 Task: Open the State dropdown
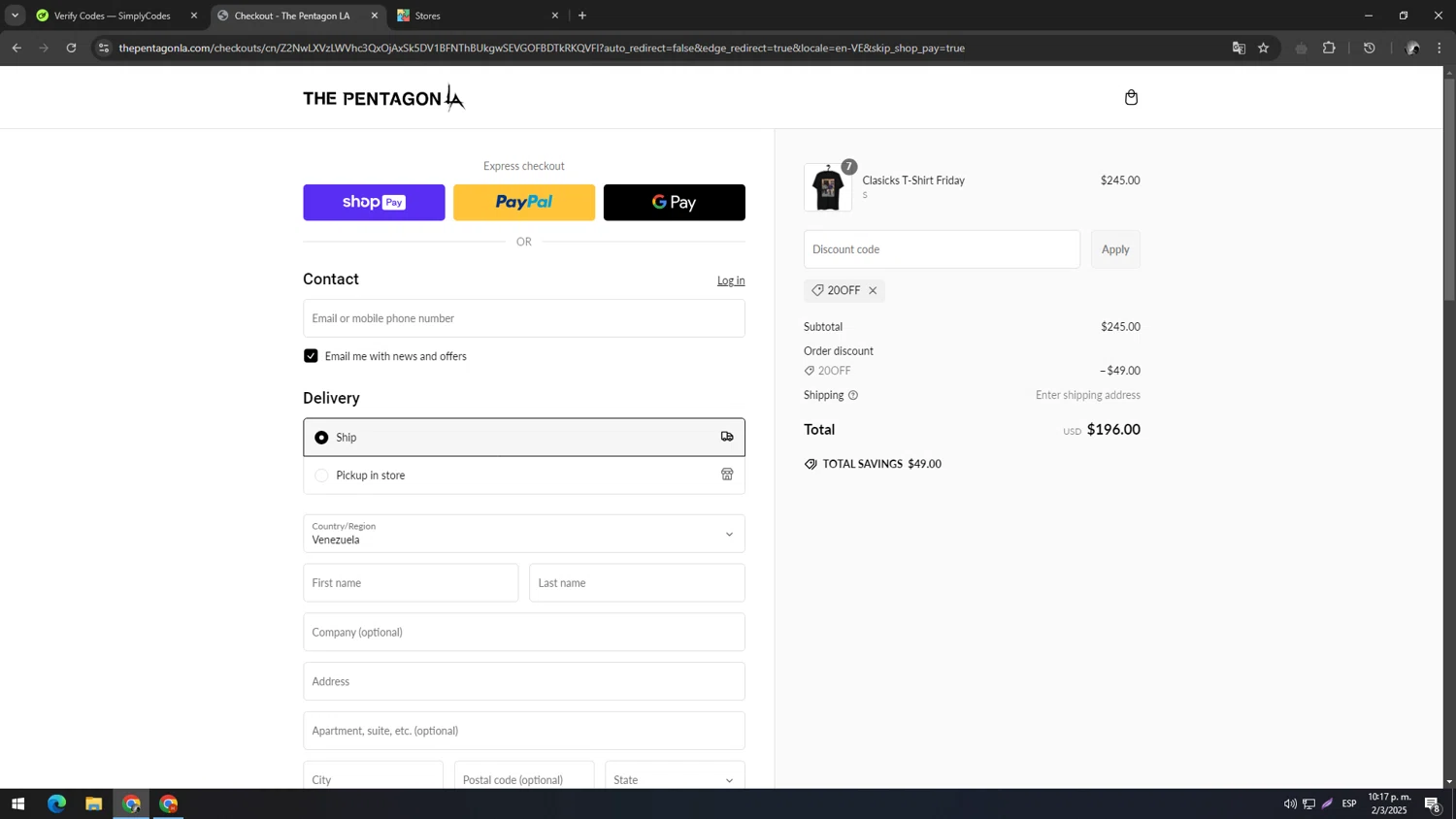[674, 779]
